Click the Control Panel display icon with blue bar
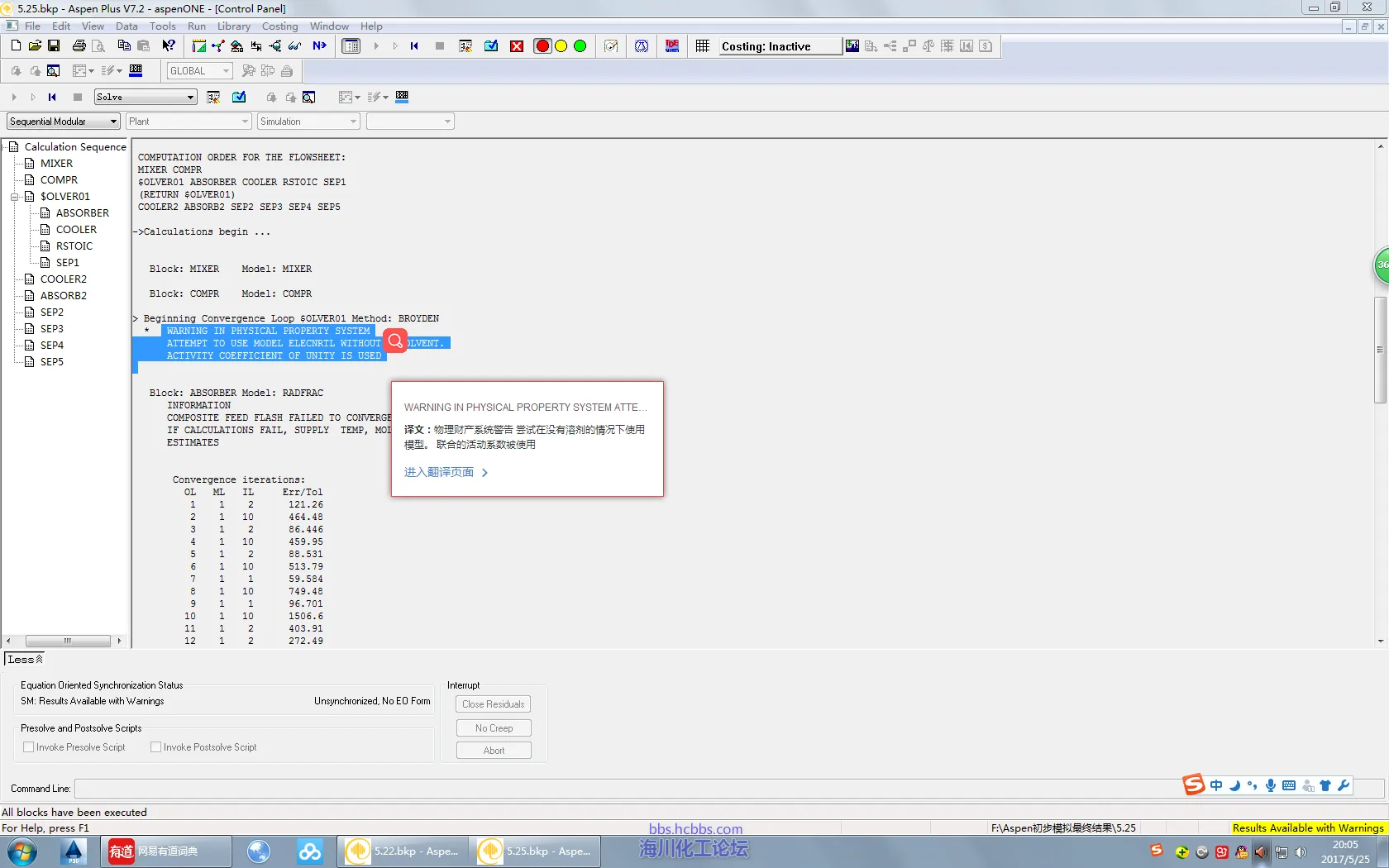This screenshot has width=1389, height=868. 403,97
